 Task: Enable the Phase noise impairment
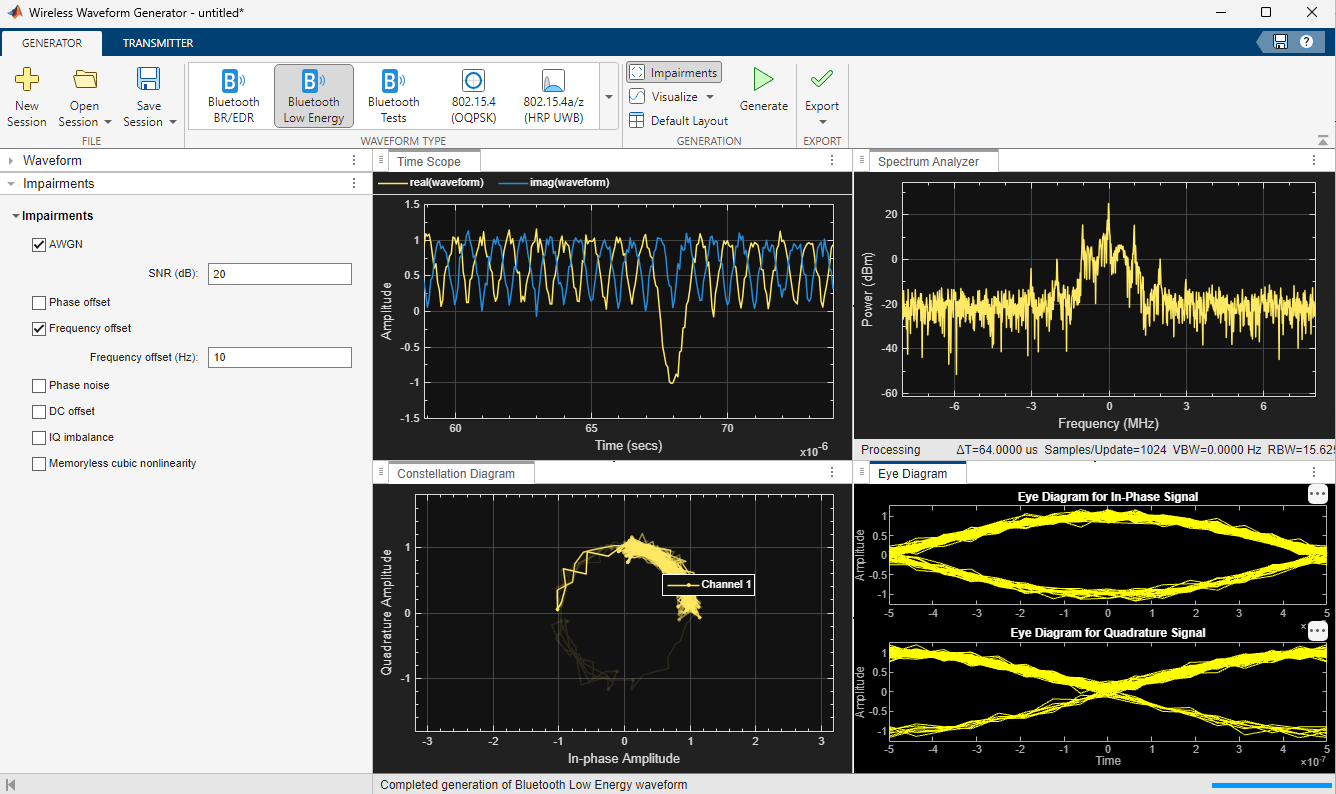(x=38, y=385)
